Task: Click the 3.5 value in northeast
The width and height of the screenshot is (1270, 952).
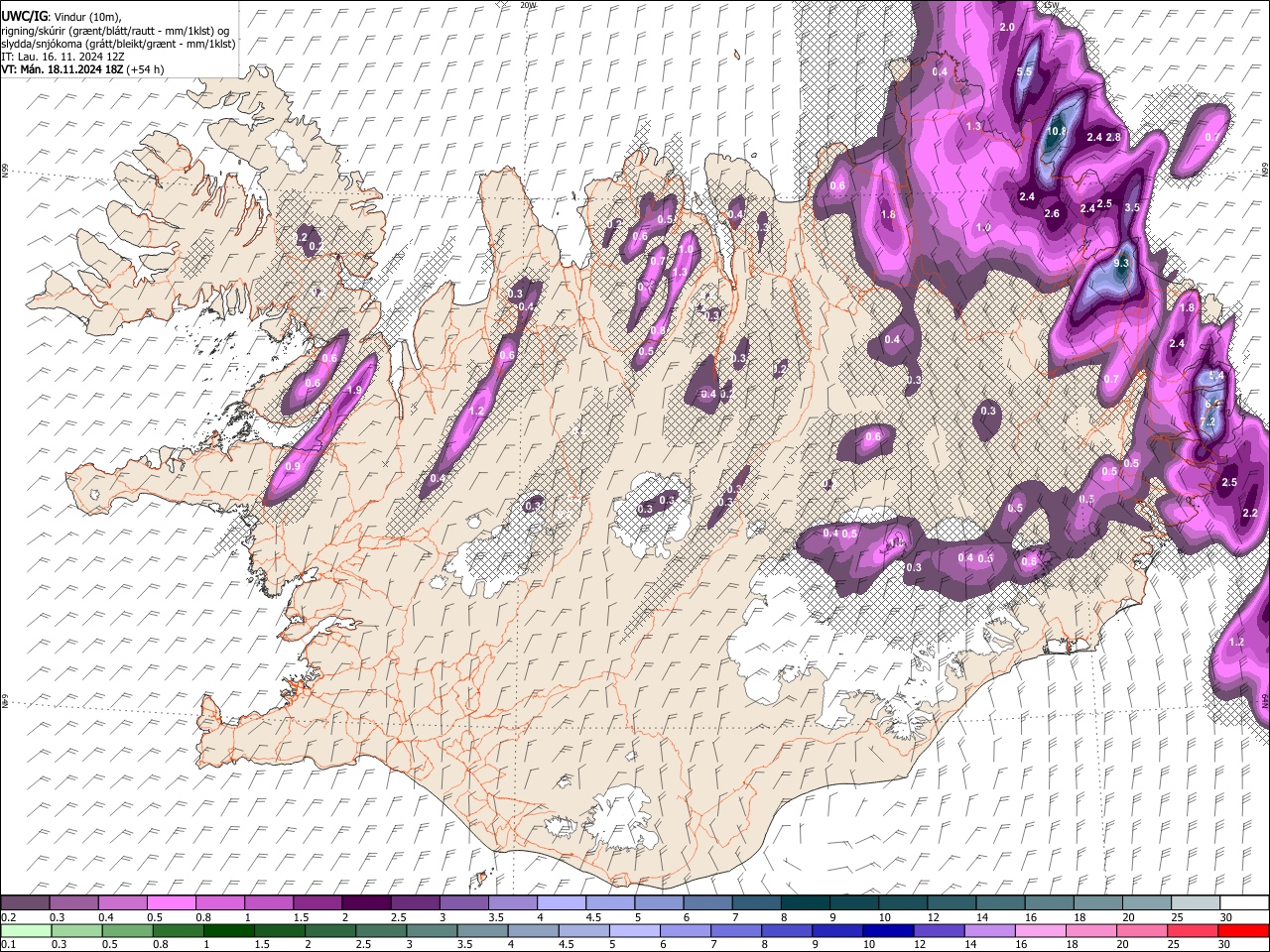Action: pos(1132,207)
